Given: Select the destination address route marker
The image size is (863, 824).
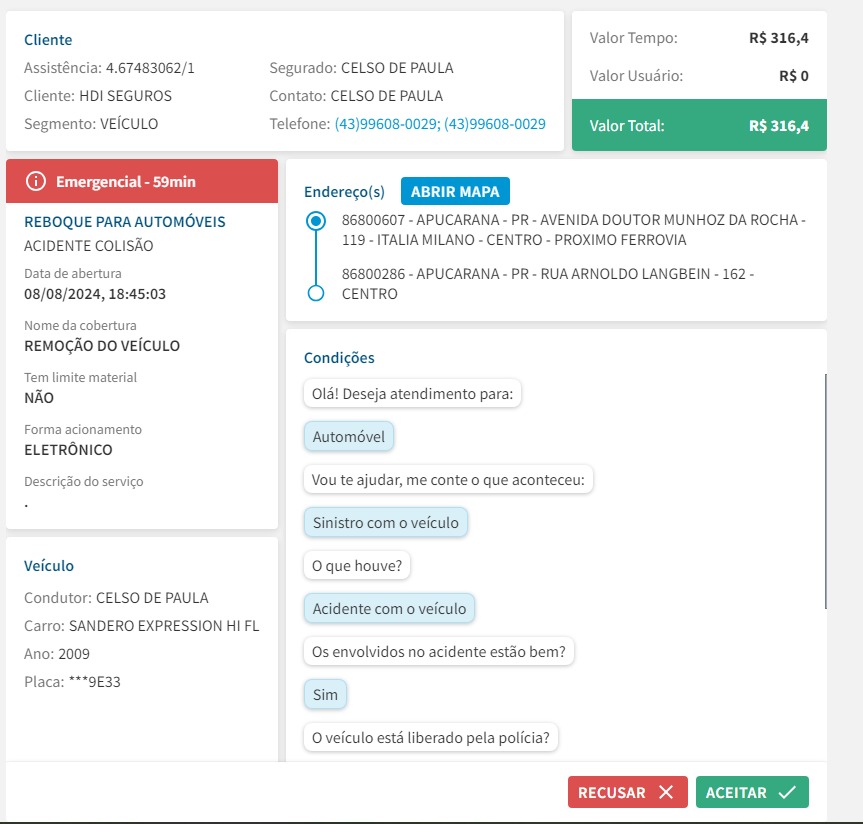Looking at the screenshot, I should coord(316,293).
